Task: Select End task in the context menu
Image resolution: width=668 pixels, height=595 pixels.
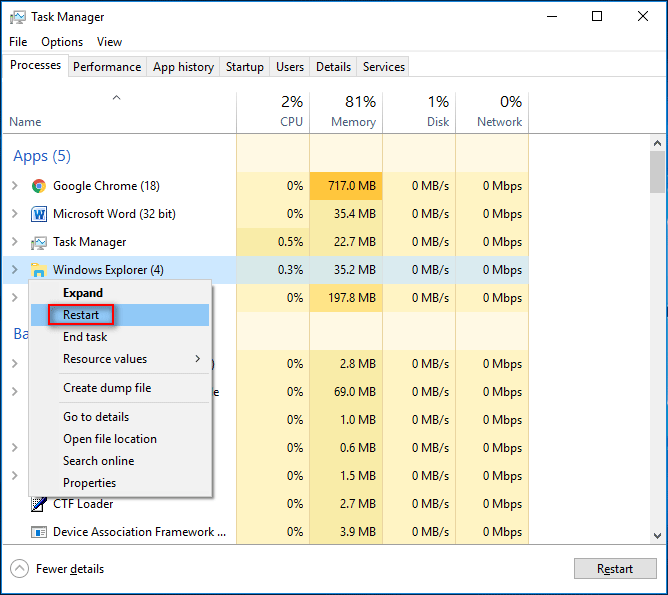Action: pos(120,337)
